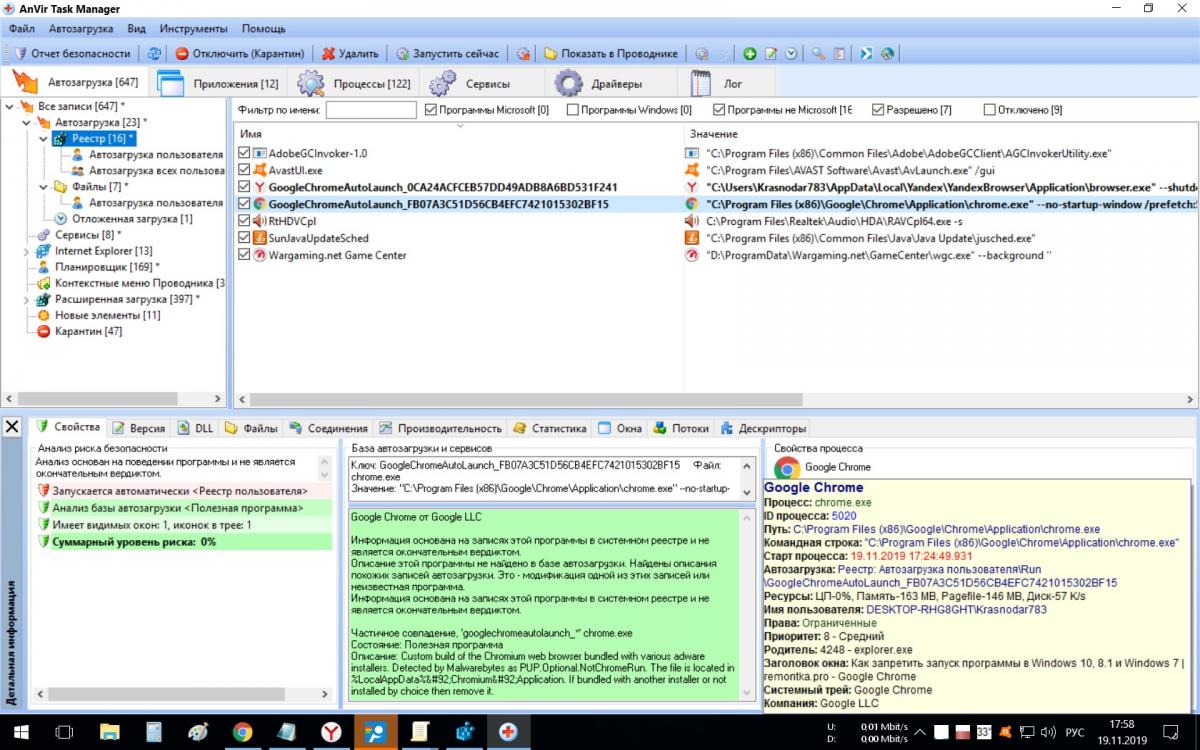Click the Chrome icon in startup list row
Screen dimensions: 1200x750
click(260, 204)
